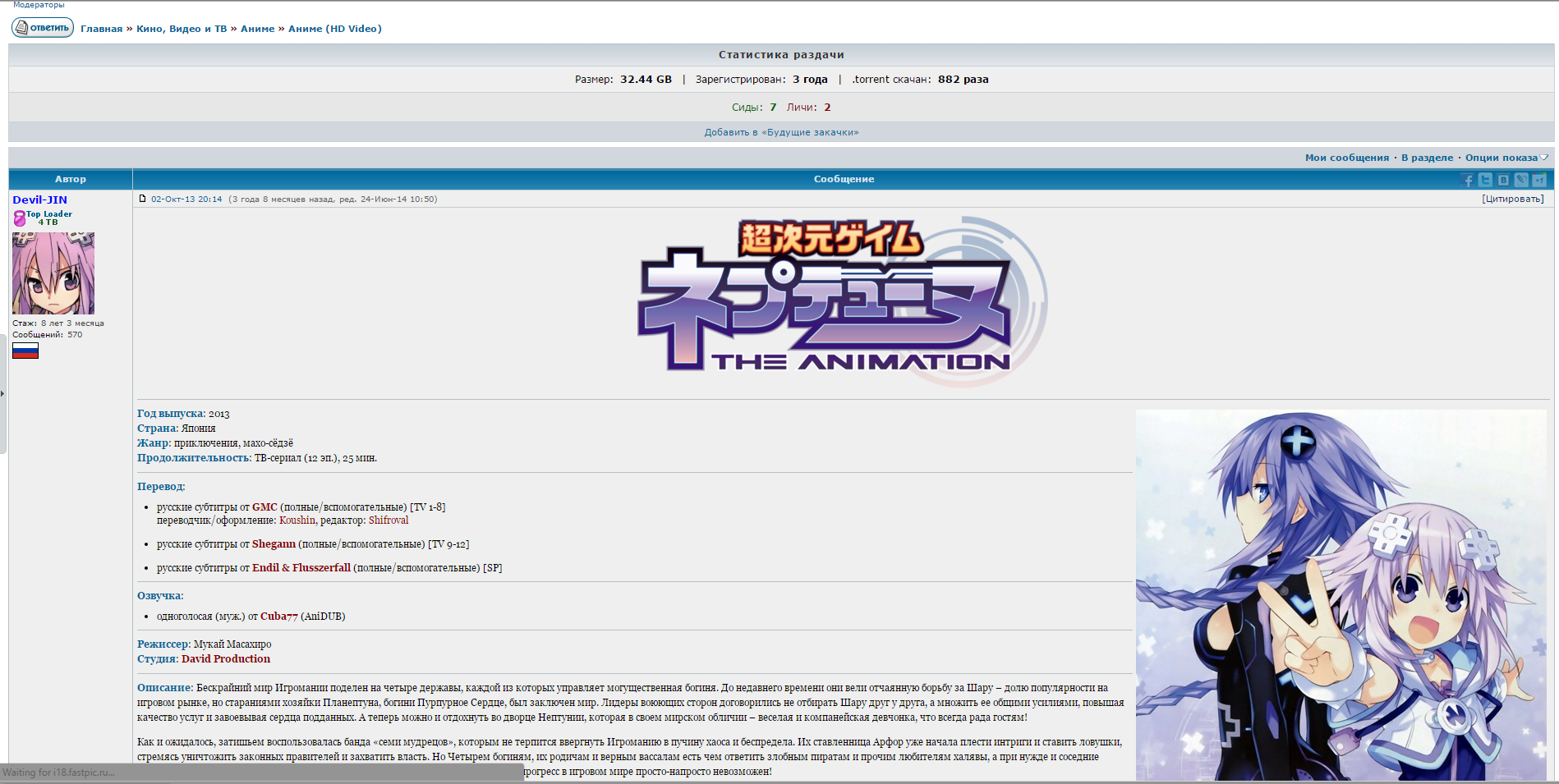Click the post date 02-Окт-13 20:14
The height and width of the screenshot is (784, 1559).
(x=186, y=199)
